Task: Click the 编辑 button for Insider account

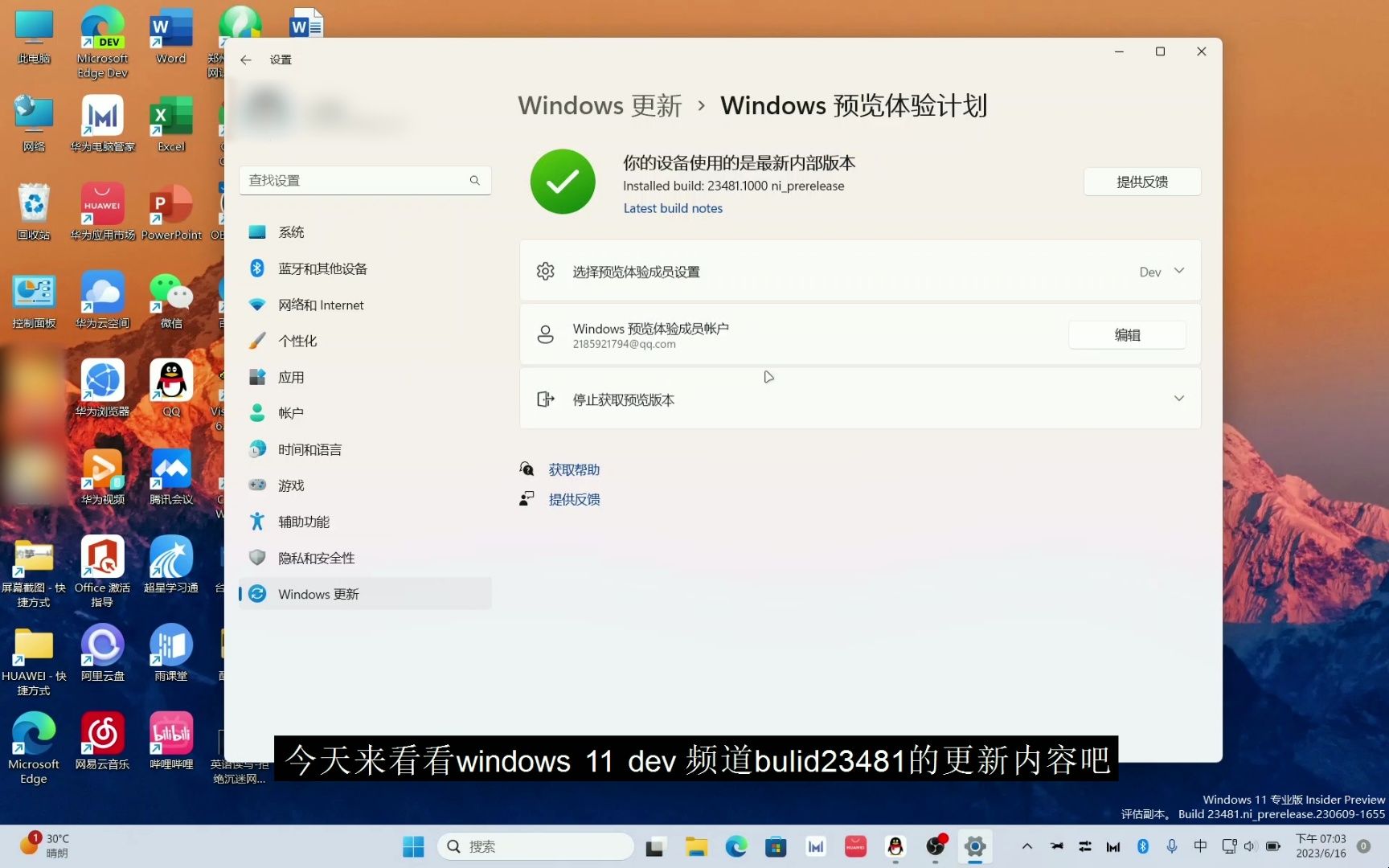Action: [1127, 334]
